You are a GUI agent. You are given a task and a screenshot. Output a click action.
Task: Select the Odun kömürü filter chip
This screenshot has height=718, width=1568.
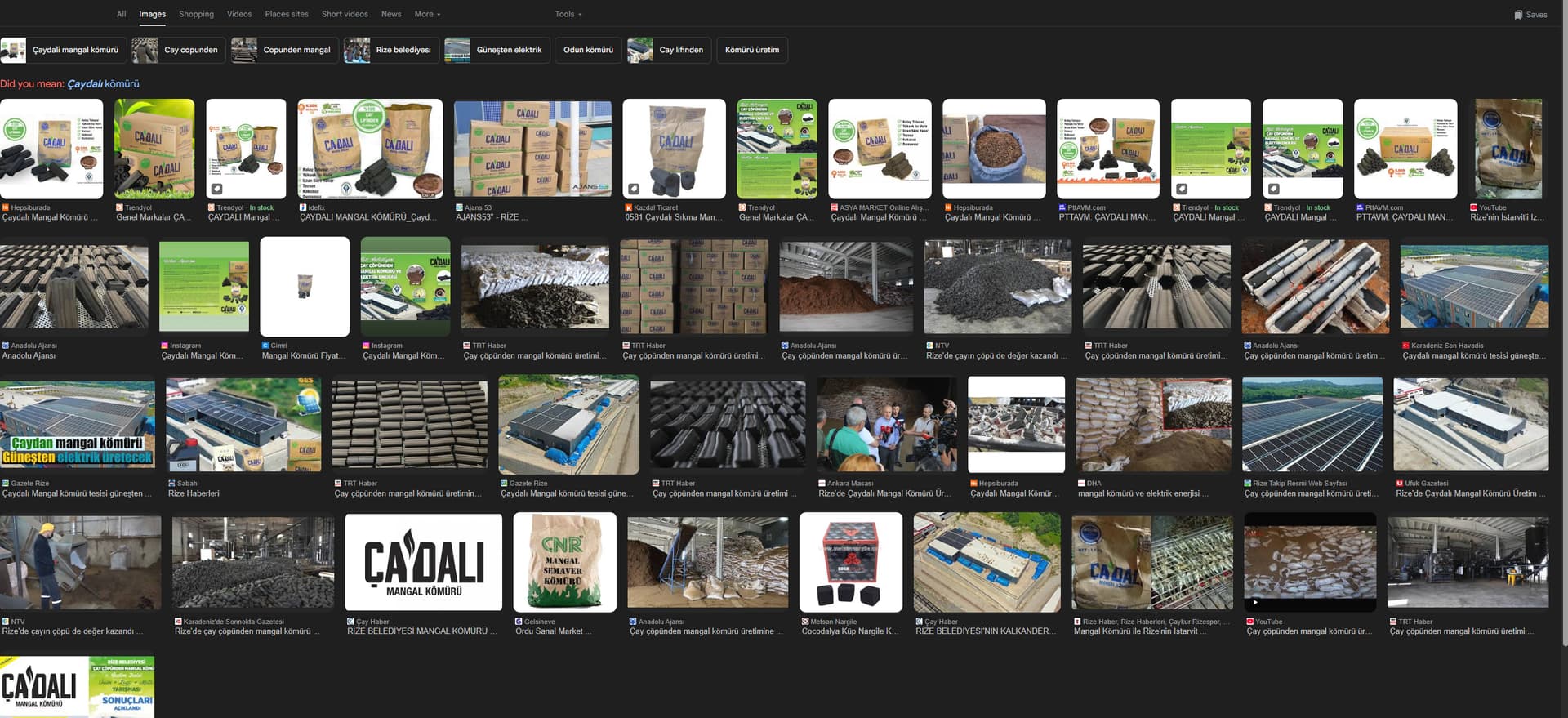click(x=588, y=50)
